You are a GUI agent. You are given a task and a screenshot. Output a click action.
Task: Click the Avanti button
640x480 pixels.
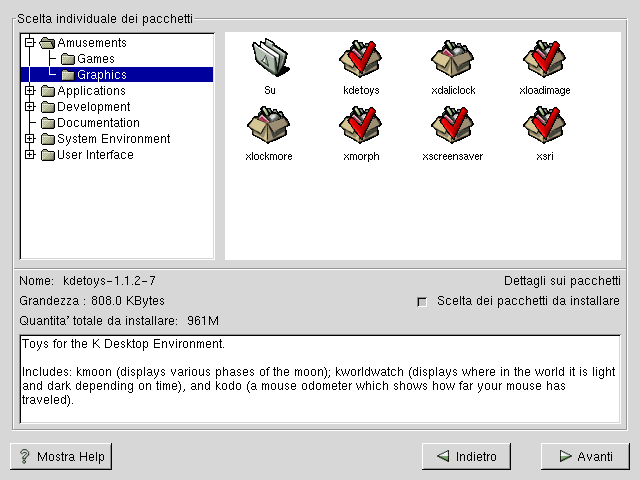pos(585,456)
